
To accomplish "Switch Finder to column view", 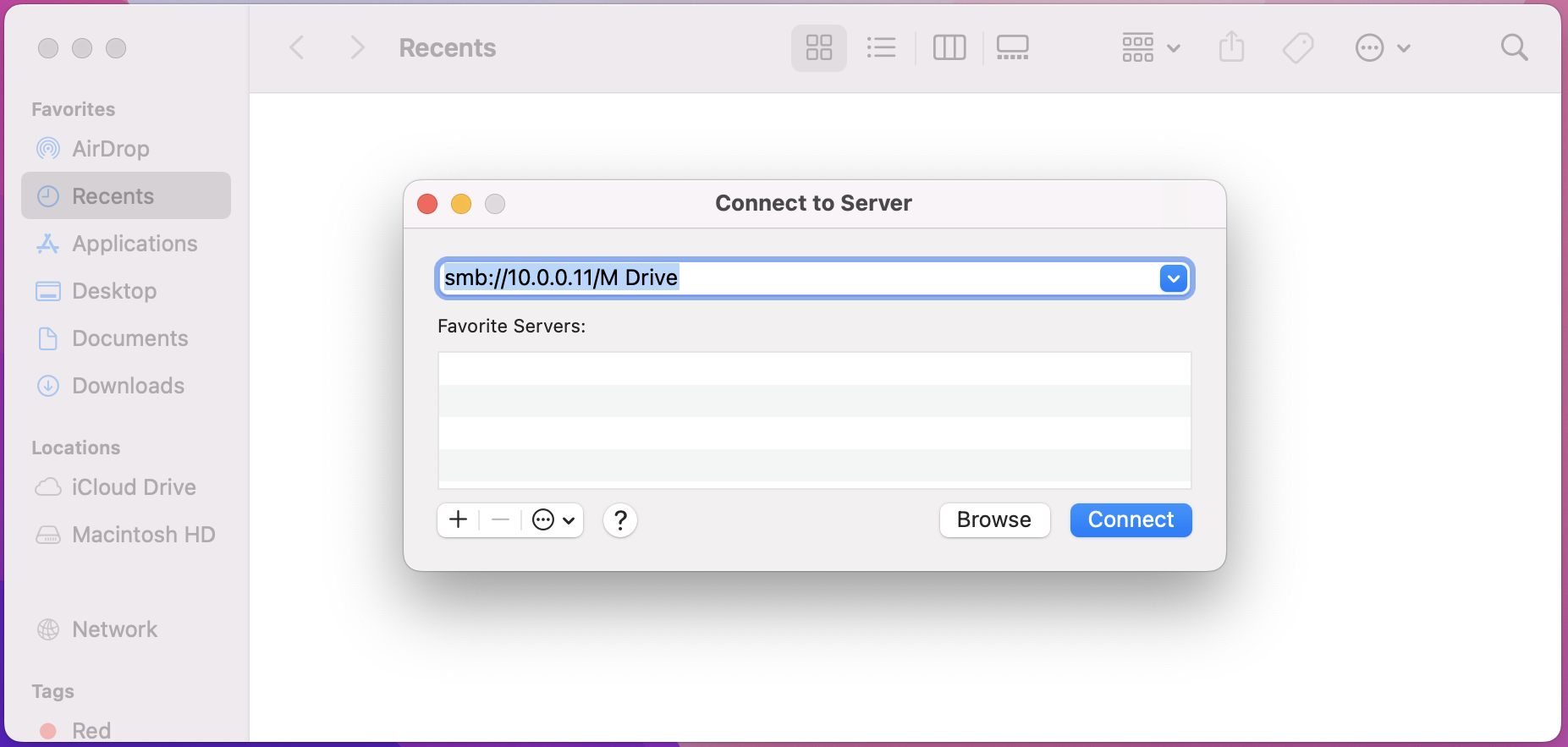I will (x=949, y=47).
